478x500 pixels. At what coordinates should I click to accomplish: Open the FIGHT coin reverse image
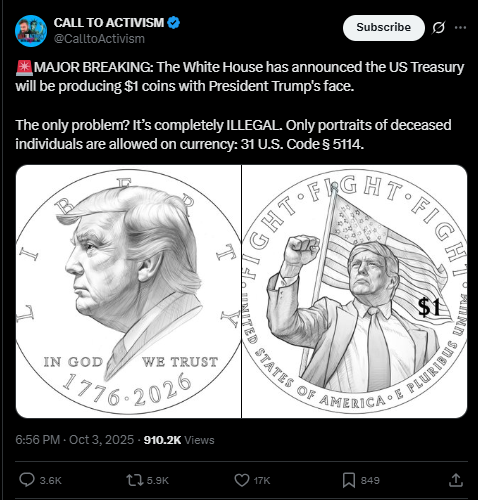click(355, 291)
